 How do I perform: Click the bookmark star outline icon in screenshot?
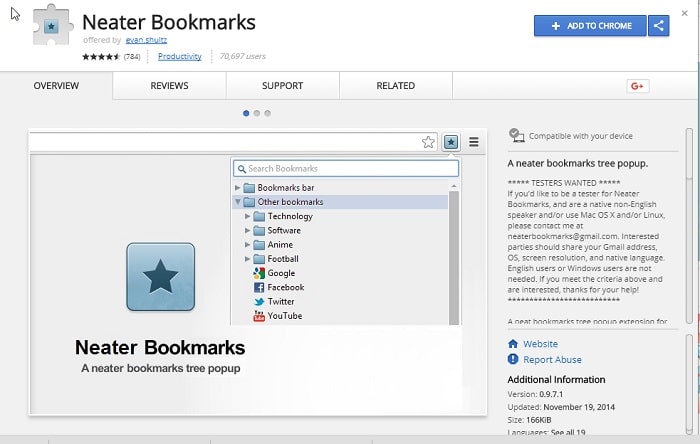pos(428,142)
